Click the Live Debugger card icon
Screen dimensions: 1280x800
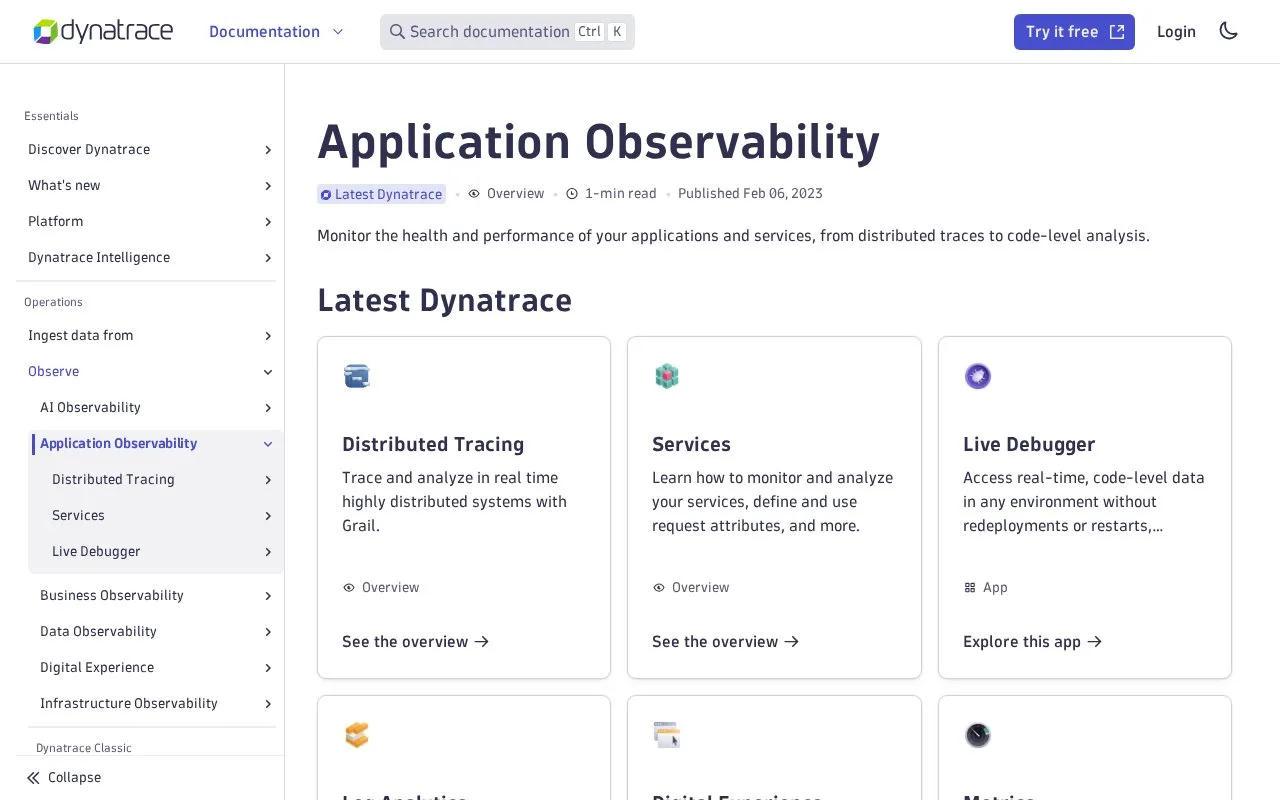coord(978,376)
